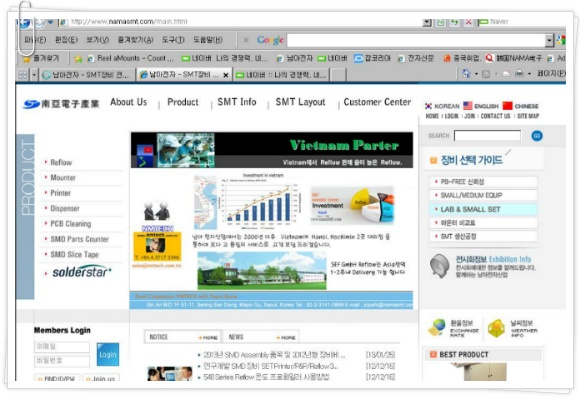Viewport: 580px width, 399px height.
Task: Open the Exhibition Info clock icon
Action: click(440, 266)
